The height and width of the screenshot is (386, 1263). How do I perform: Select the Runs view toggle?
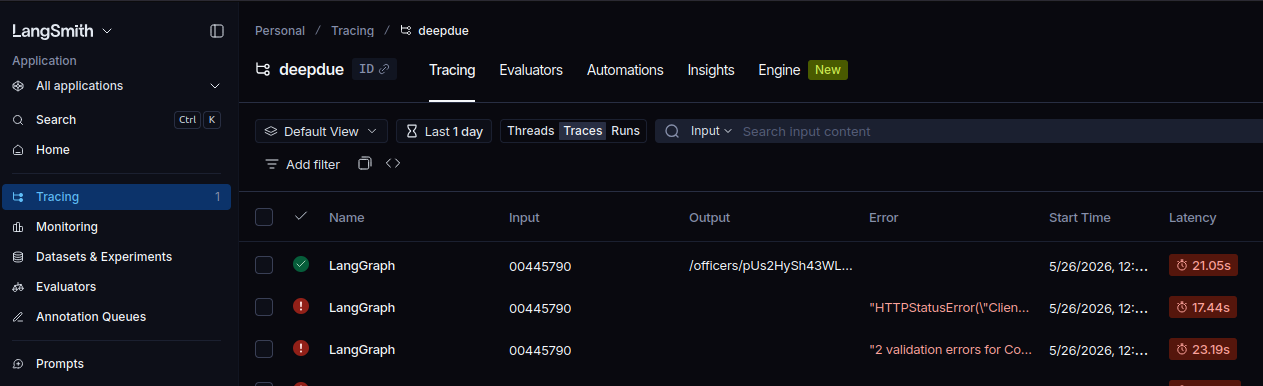click(x=625, y=131)
